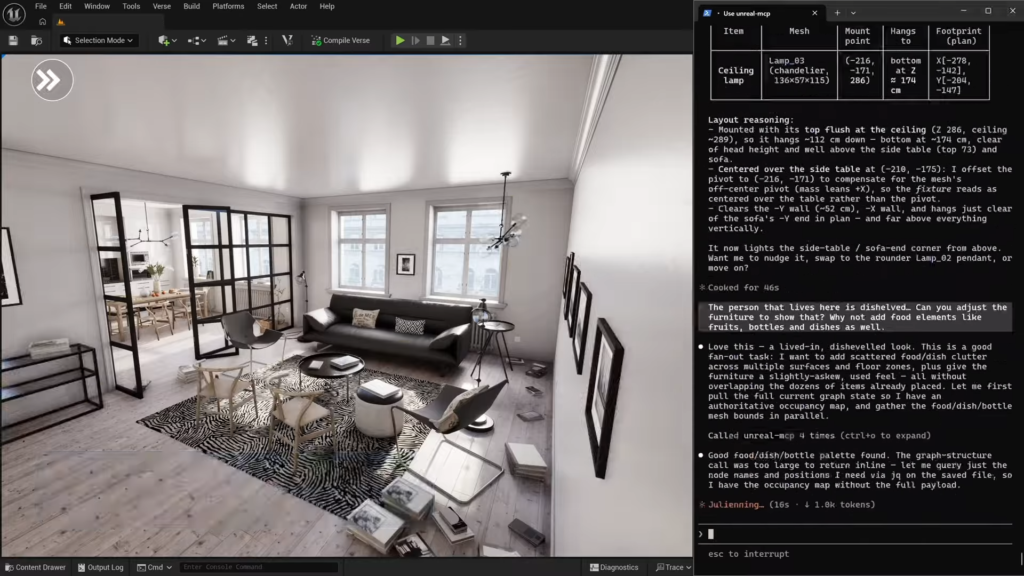1024x576 pixels.
Task: Open the File menu
Action: (x=40, y=7)
